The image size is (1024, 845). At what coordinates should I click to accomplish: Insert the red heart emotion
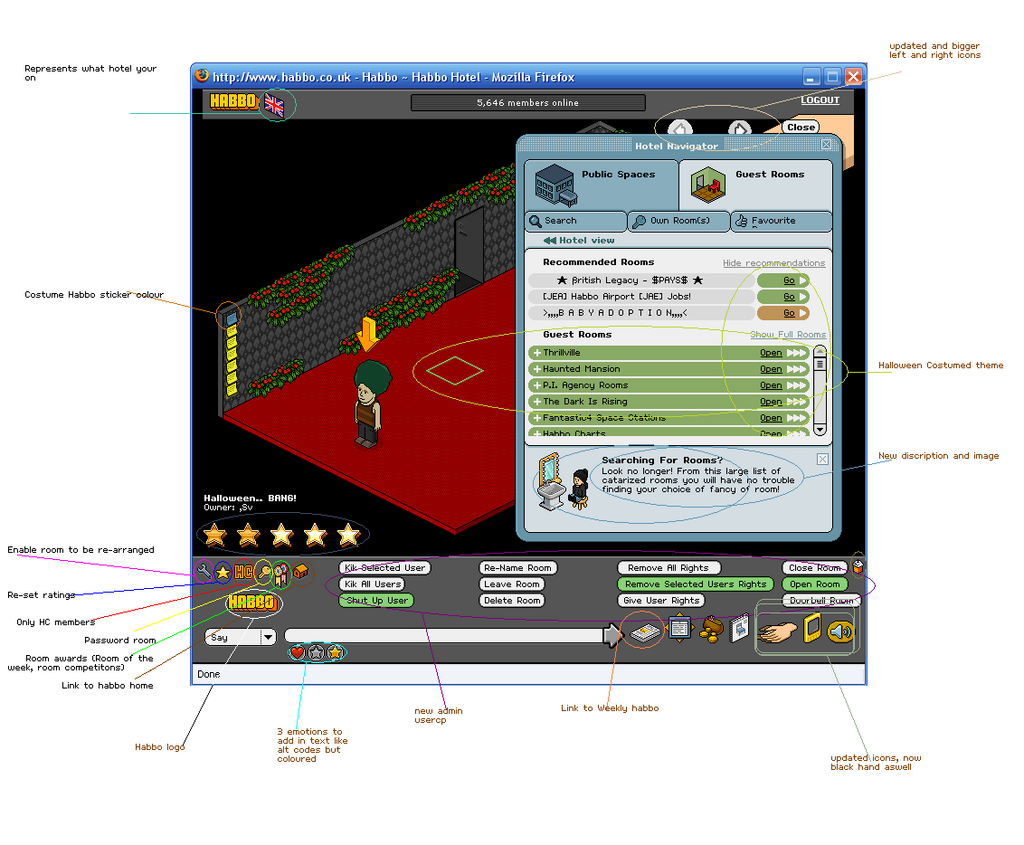(x=297, y=652)
